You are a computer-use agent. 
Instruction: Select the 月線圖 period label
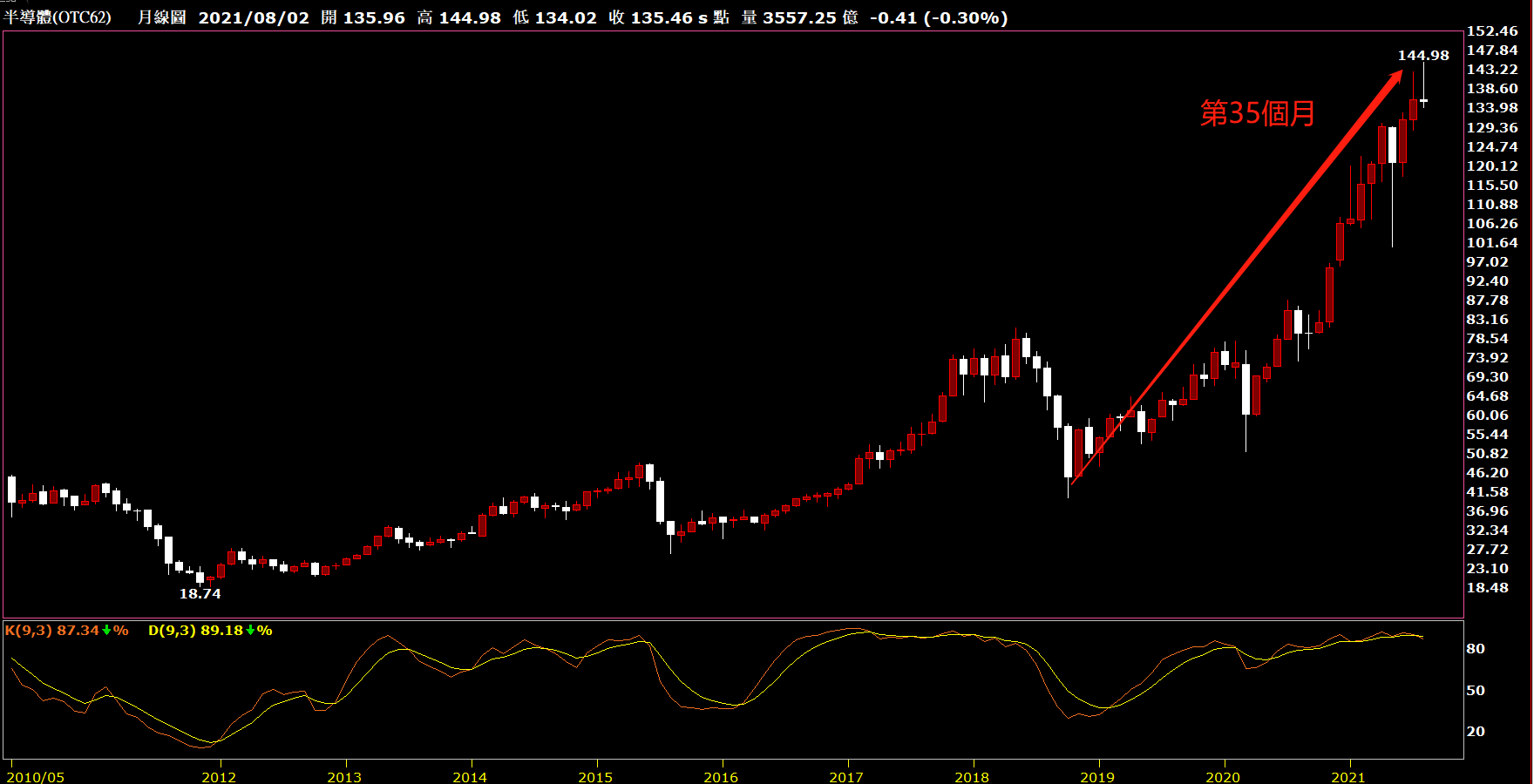[161, 17]
